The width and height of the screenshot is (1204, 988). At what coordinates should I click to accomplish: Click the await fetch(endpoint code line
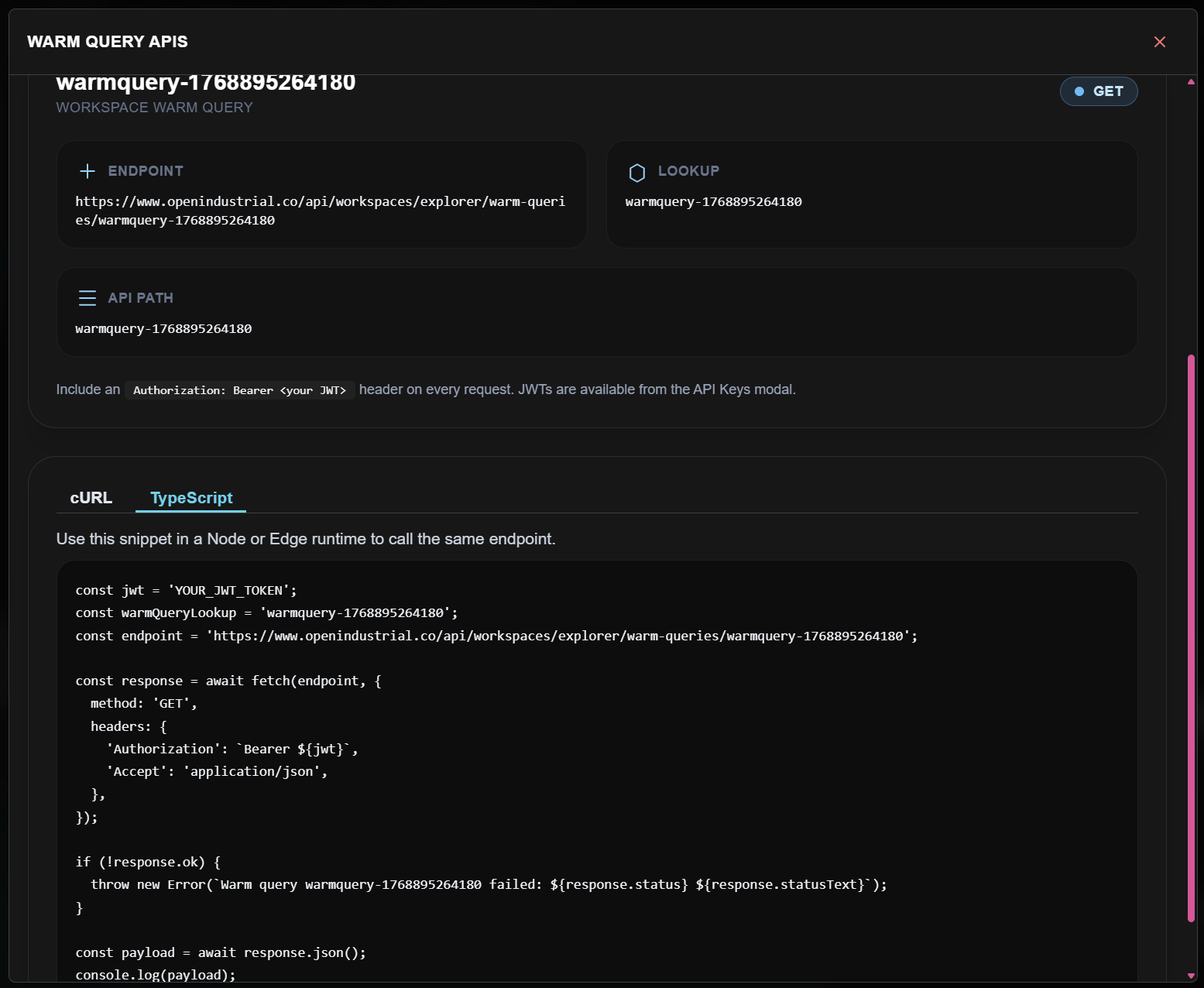[x=228, y=681]
